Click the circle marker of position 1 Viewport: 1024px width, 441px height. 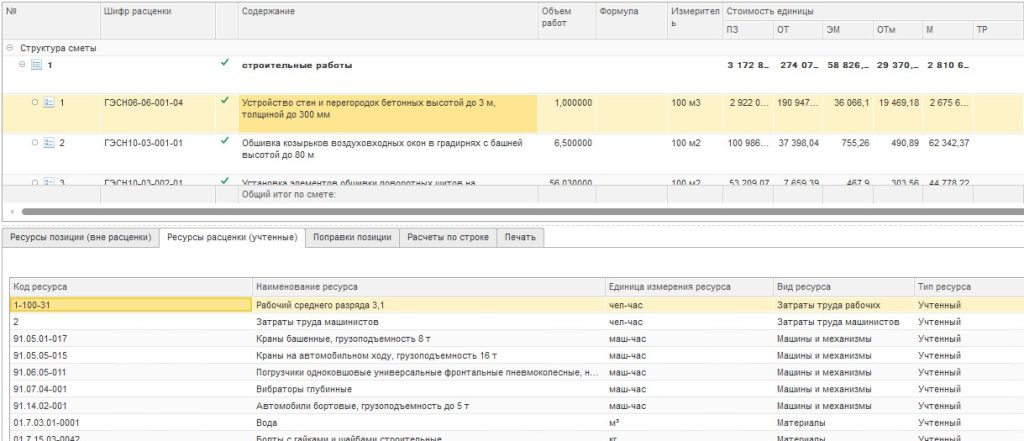34,102
